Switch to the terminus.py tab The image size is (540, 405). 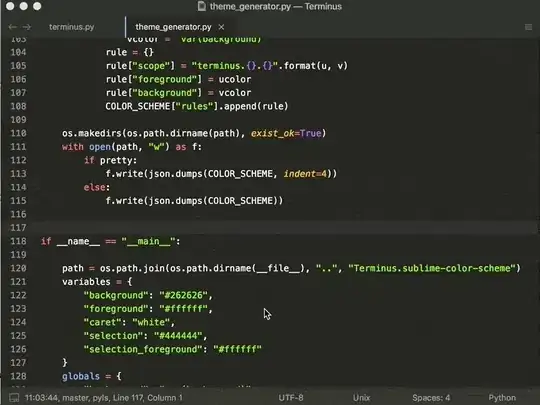71,27
